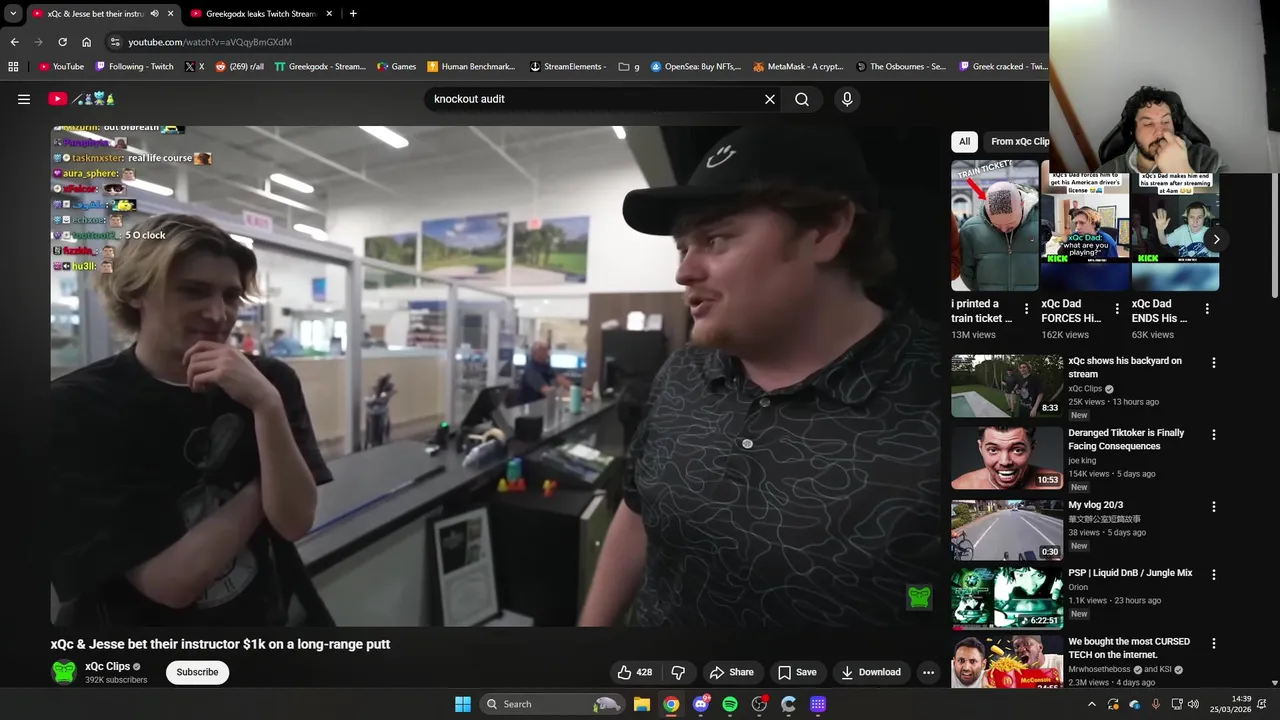
Task: Reload the current page
Action: click(x=62, y=42)
